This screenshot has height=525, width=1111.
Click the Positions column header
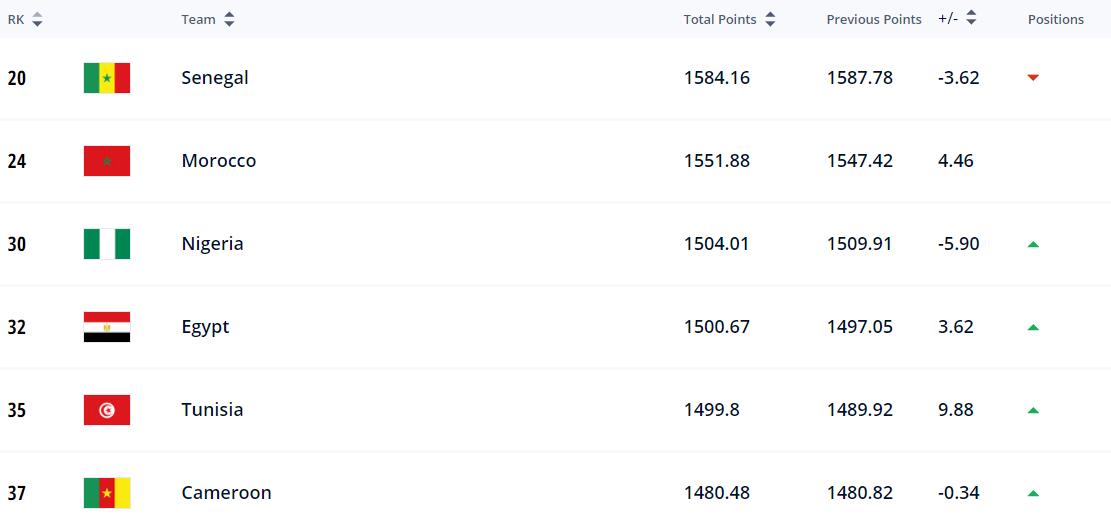coord(1055,19)
